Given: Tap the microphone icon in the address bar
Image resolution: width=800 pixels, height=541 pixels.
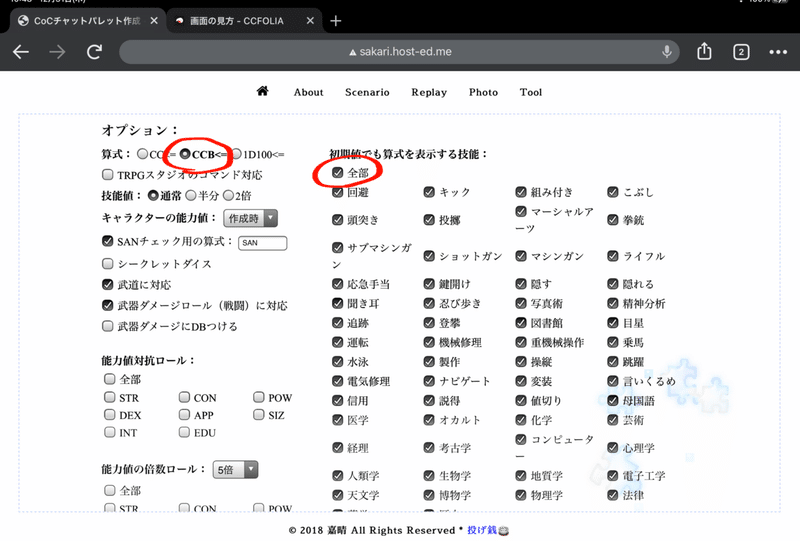Looking at the screenshot, I should (666, 52).
